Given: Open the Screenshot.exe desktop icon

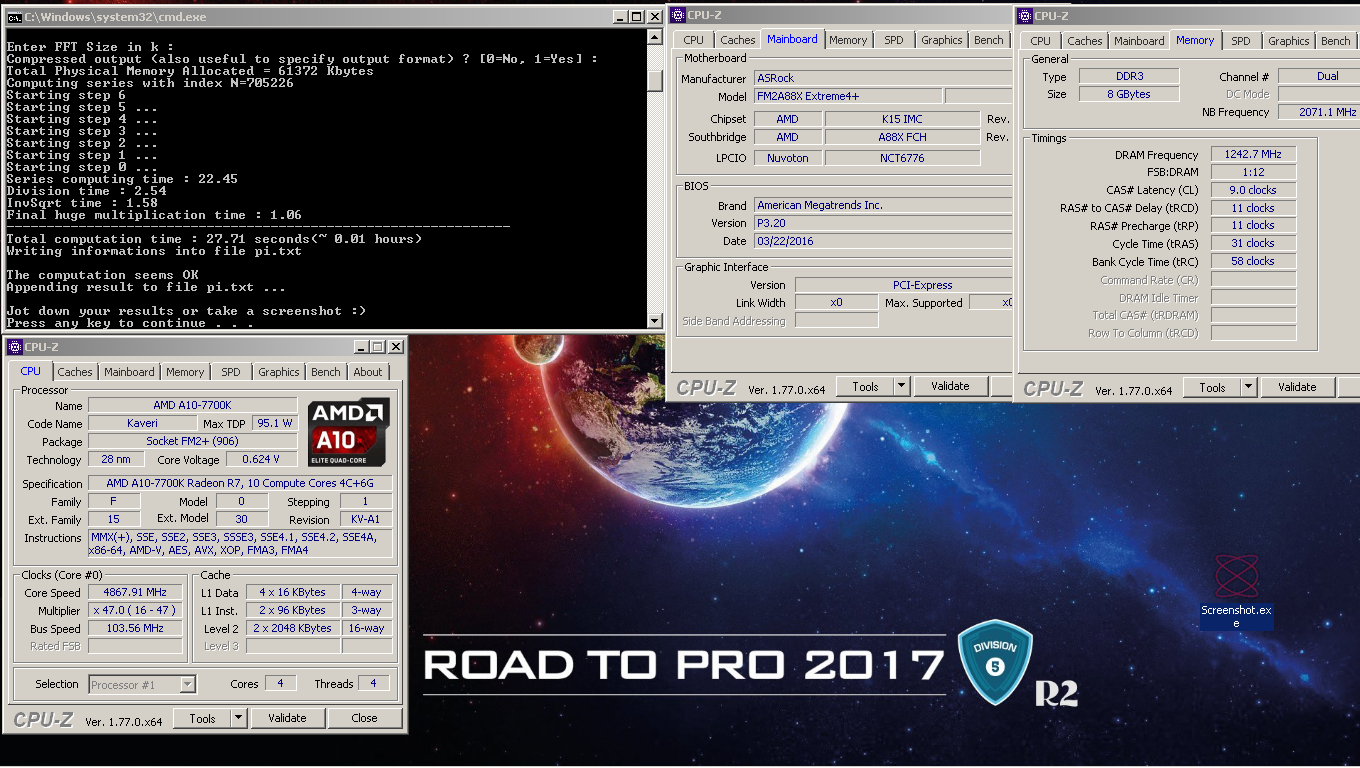Looking at the screenshot, I should click(1236, 590).
